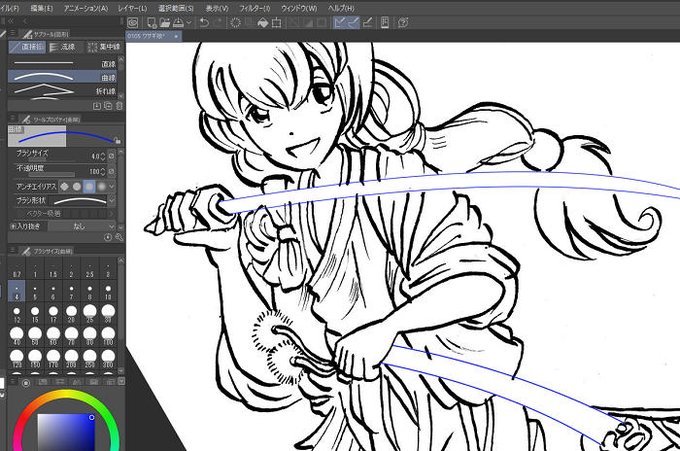
Task: Click the opacity dynamics button
Action: tap(111, 171)
